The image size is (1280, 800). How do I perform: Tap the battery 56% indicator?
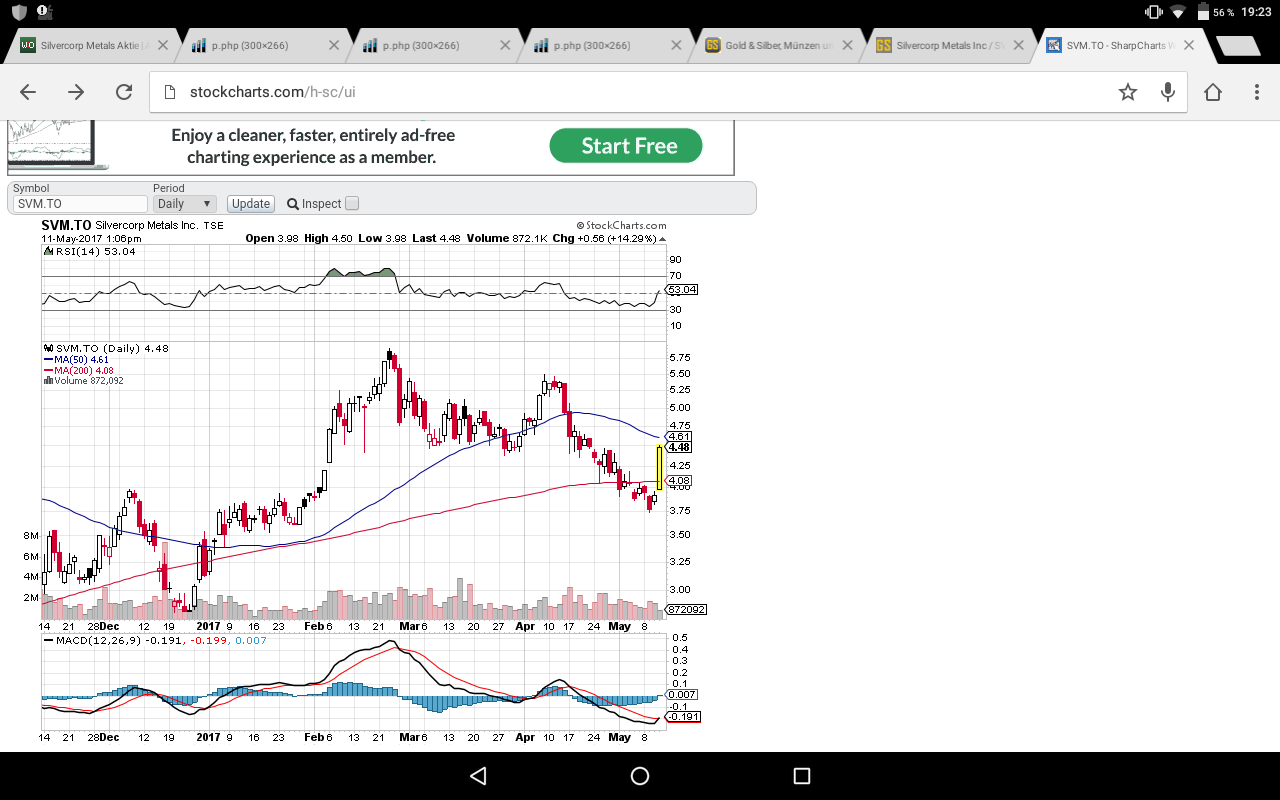[1216, 12]
